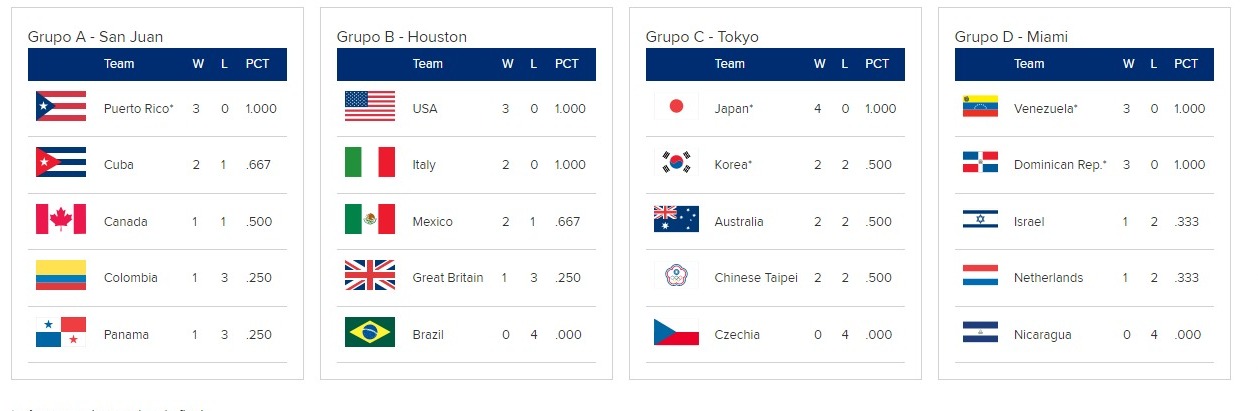Open the Italy team link

424,165
